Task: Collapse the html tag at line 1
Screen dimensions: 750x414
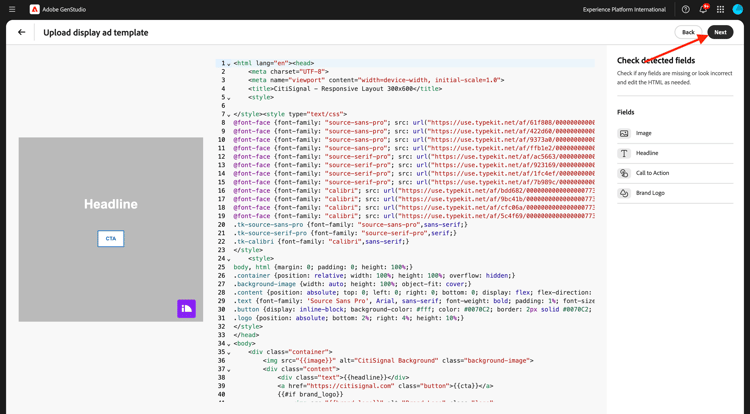Action: click(229, 64)
